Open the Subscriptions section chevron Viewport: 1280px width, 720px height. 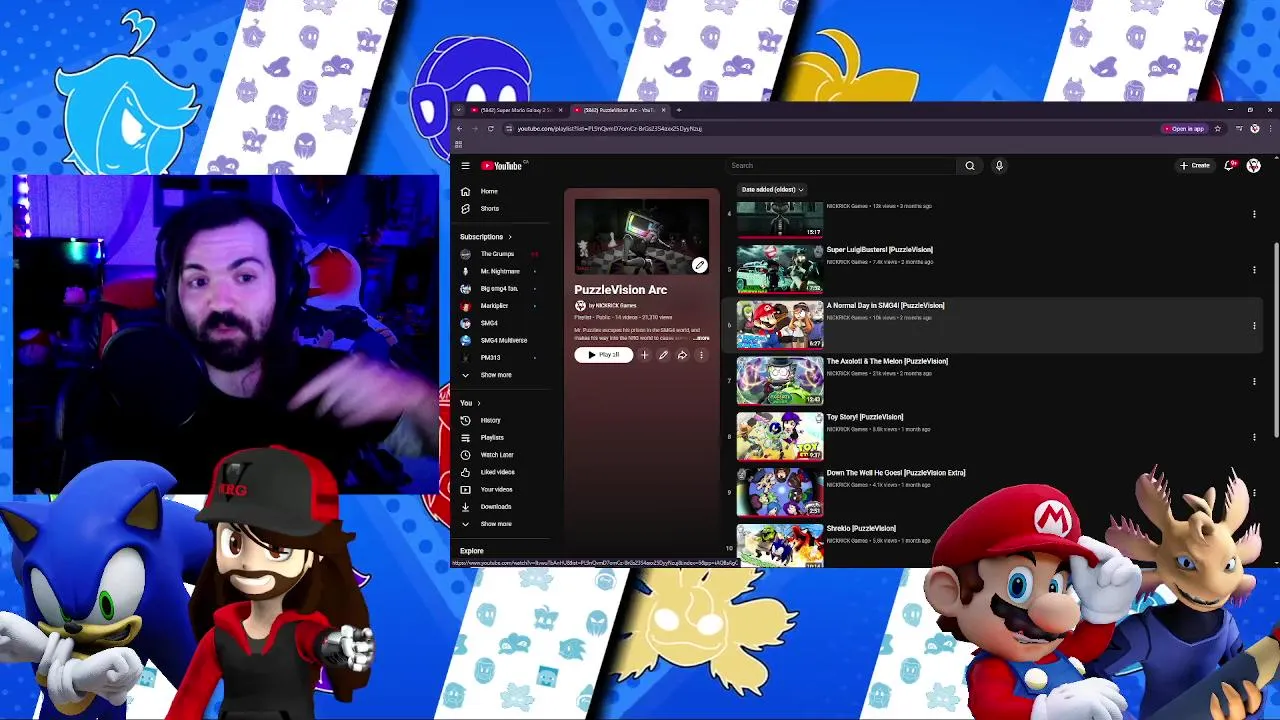pyautogui.click(x=510, y=237)
